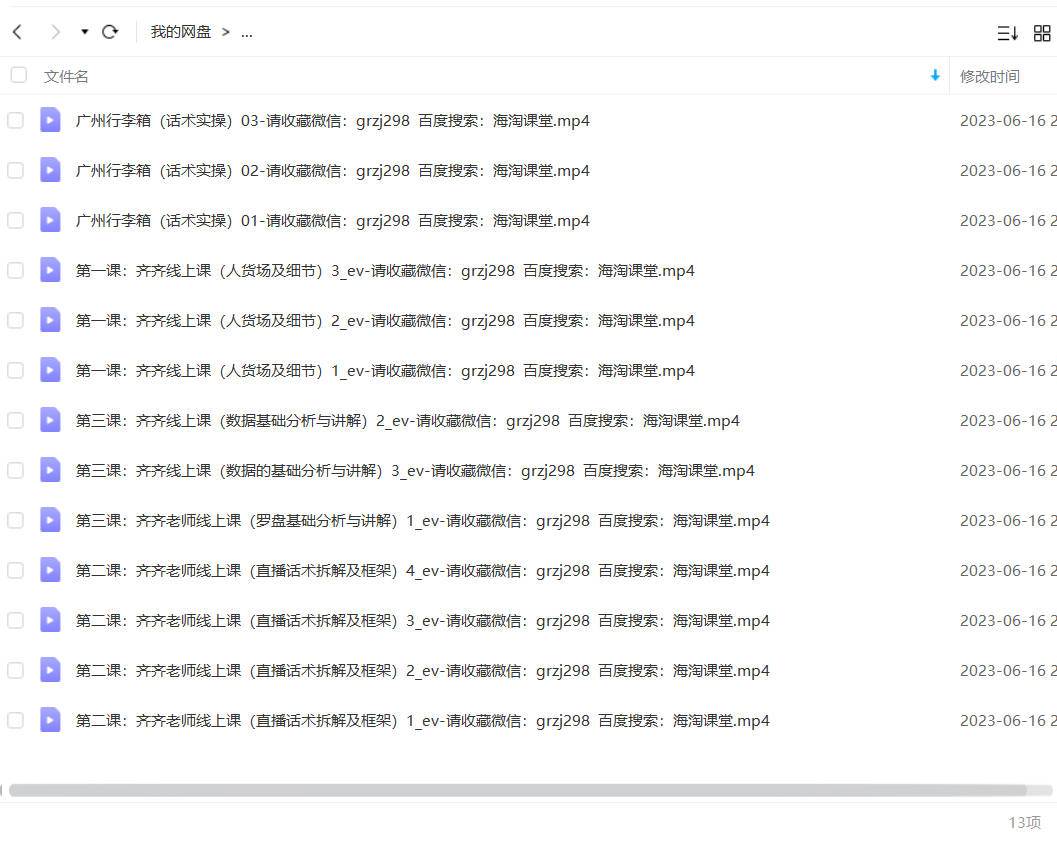
Task: Open 广州行李箱（话术实操）02 file name
Action: point(332,170)
